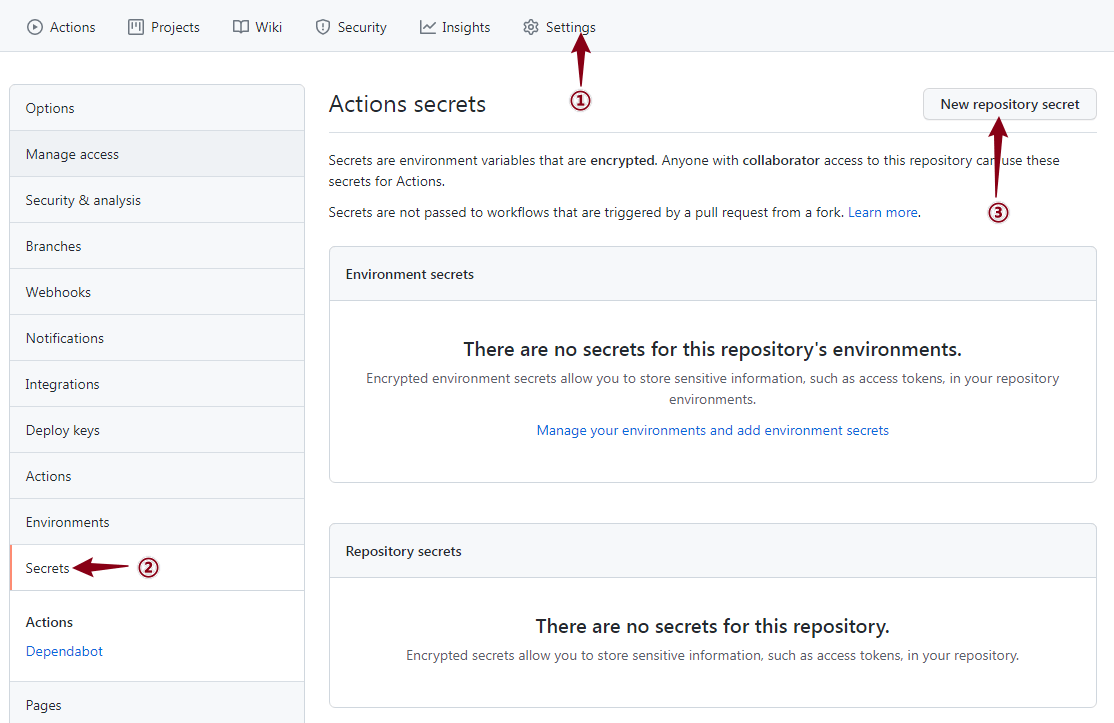Open Security & analysis settings
This screenshot has width=1114, height=723.
point(83,200)
